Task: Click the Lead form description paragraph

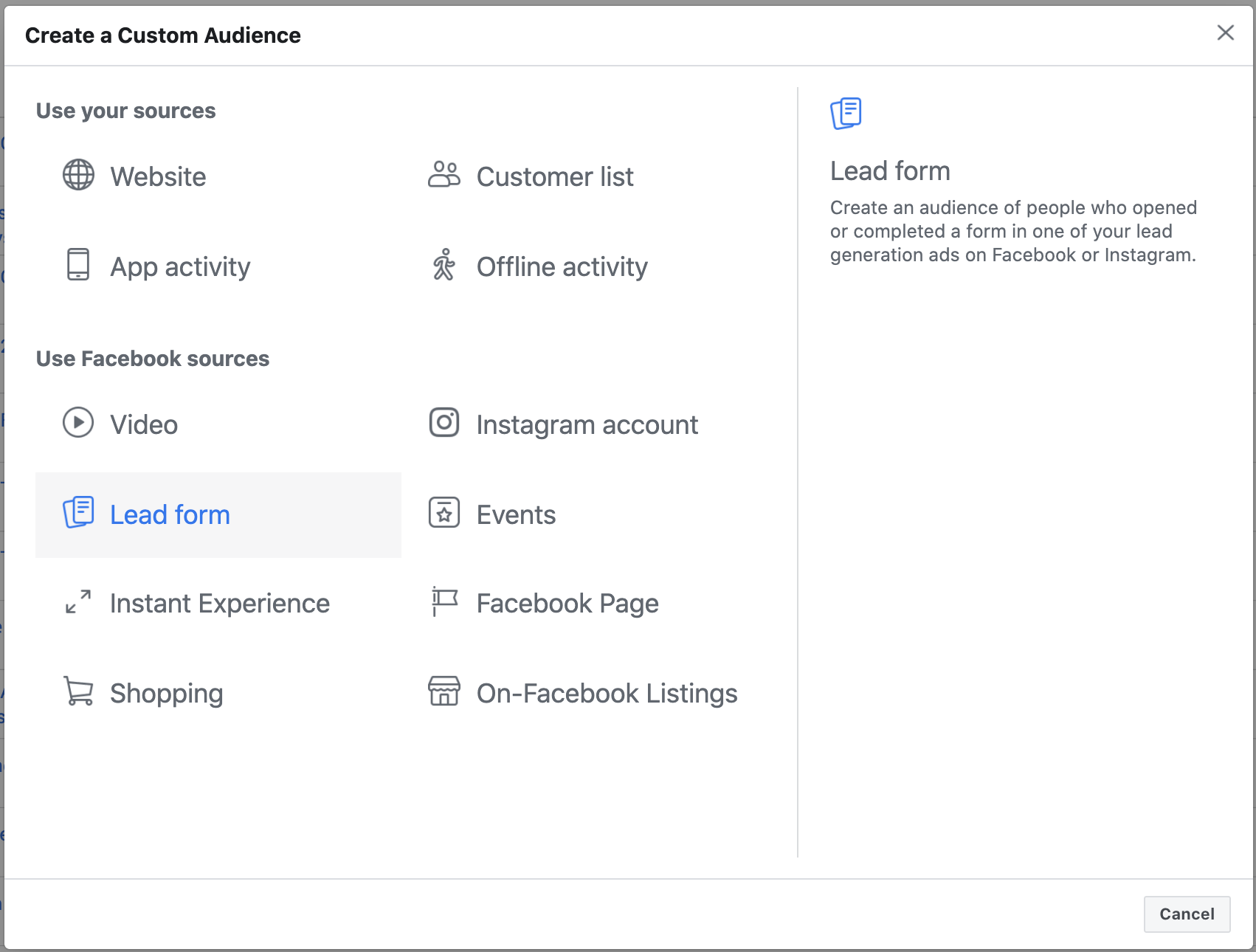Action: click(x=1013, y=231)
